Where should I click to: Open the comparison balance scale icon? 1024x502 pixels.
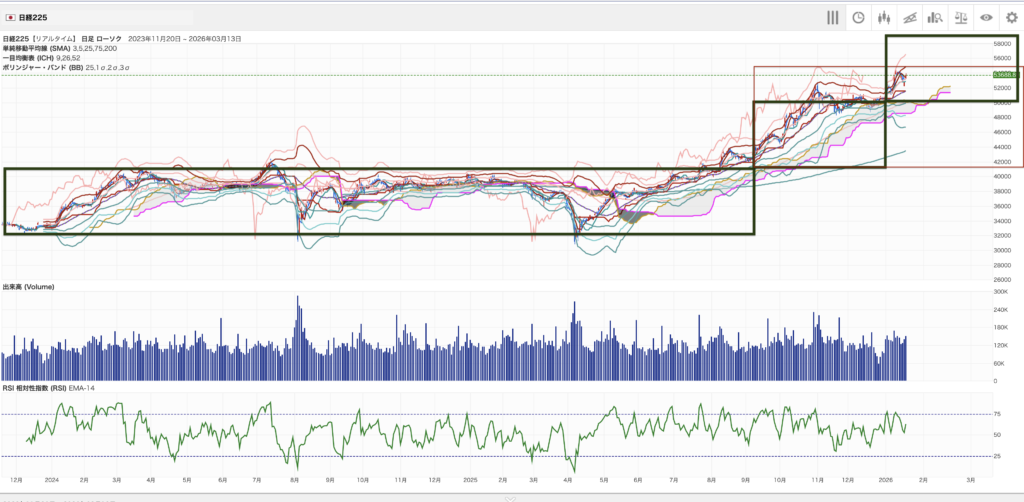coord(961,17)
